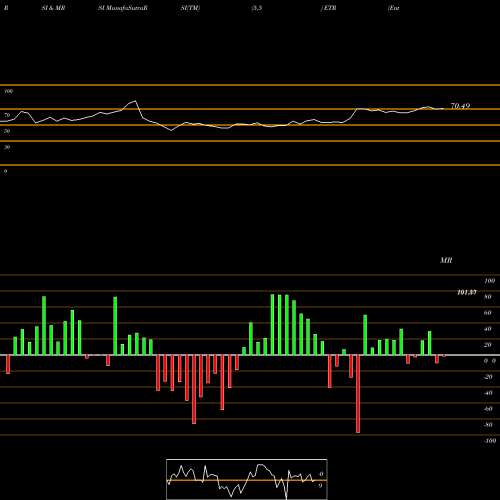Click the MR panel title

(446, 260)
